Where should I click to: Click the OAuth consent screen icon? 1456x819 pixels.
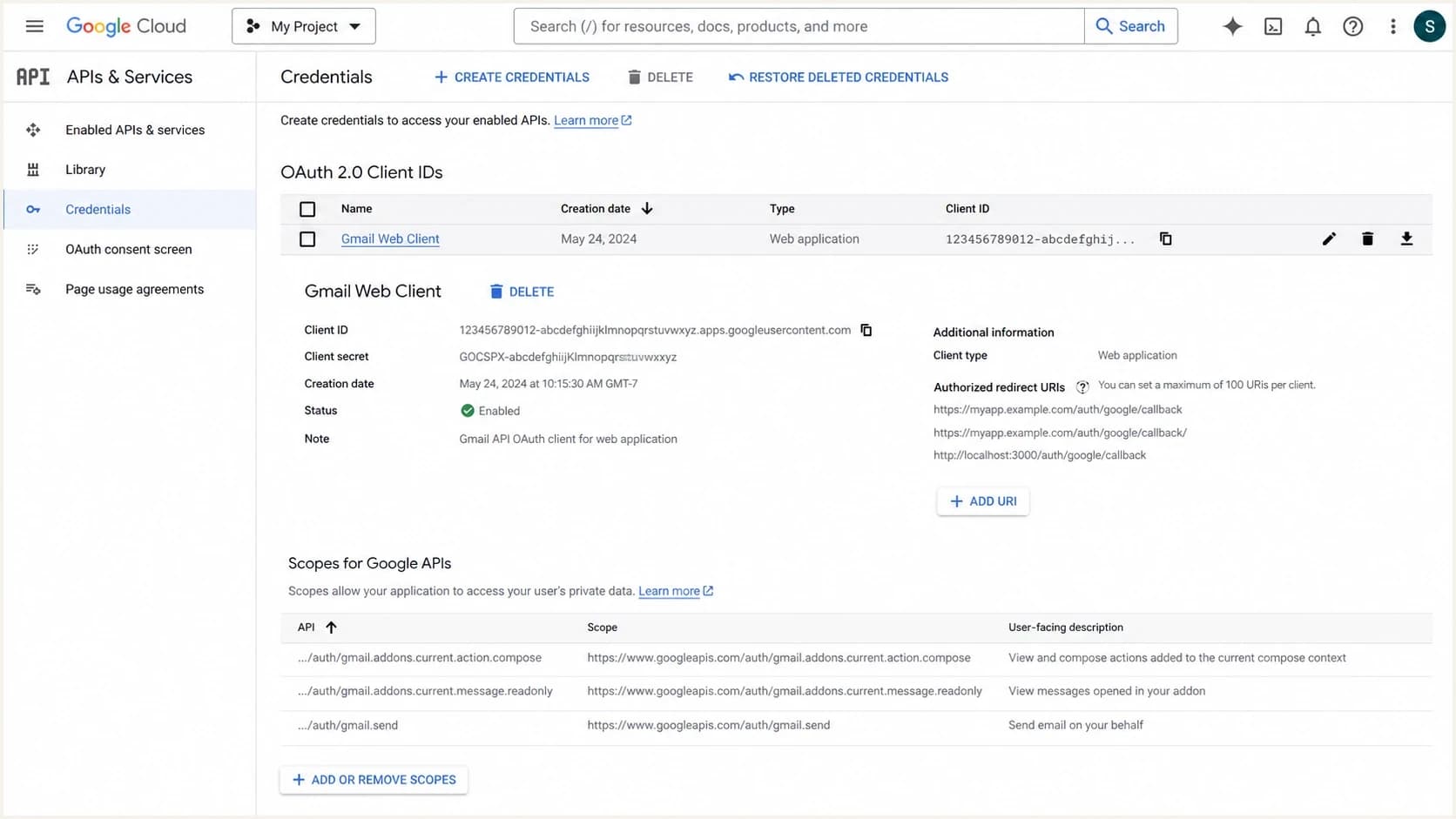[x=33, y=250]
